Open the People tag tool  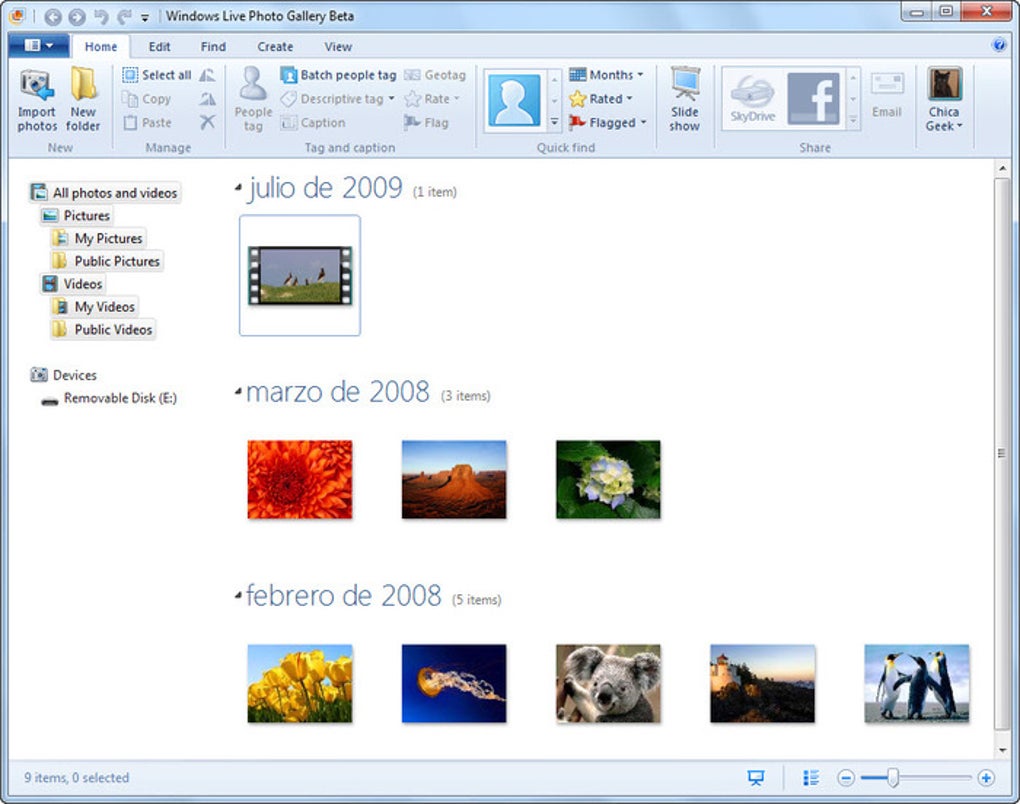[x=253, y=100]
